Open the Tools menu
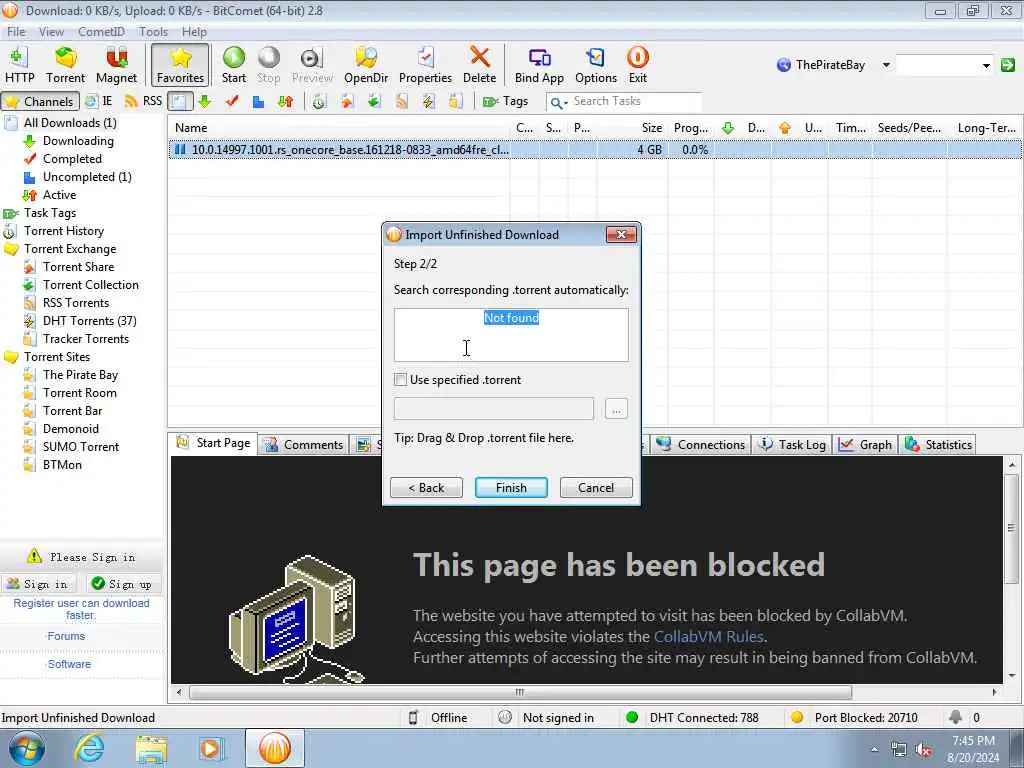Screen dimensions: 1024x768 coord(153,31)
